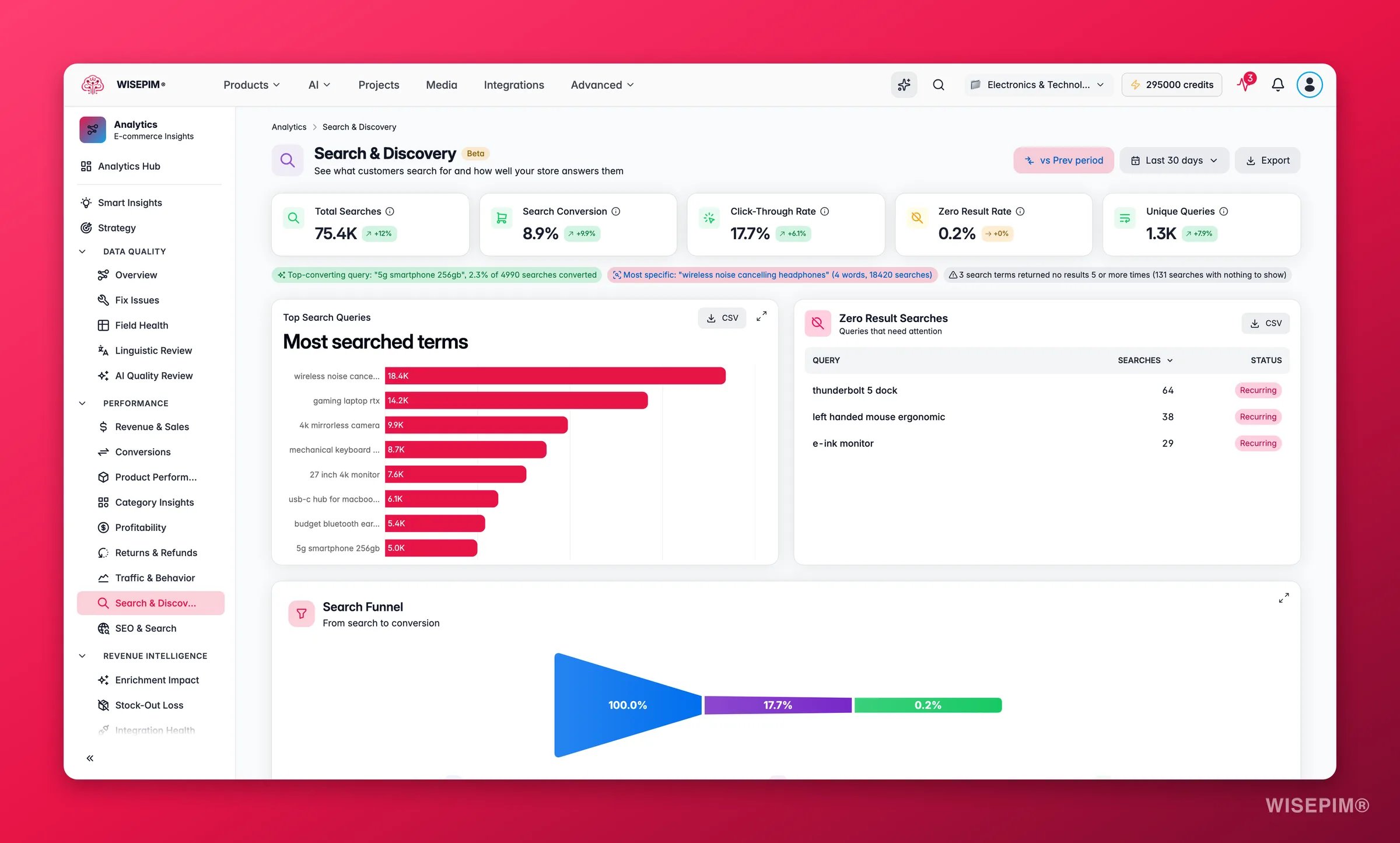Click the info icon beside Unique Queries
The width and height of the screenshot is (1400, 843).
click(1223, 211)
